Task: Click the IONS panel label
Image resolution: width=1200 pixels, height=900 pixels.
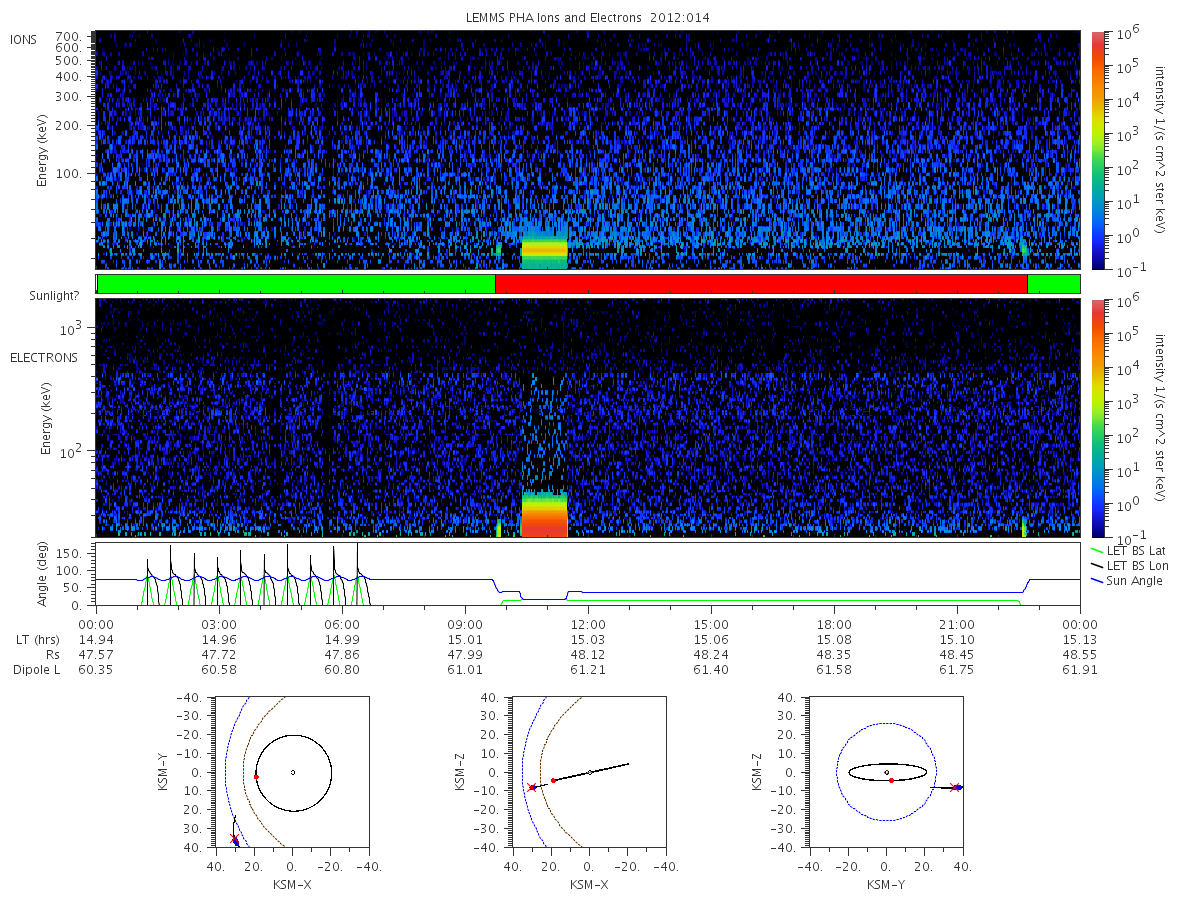Action: [x=24, y=39]
